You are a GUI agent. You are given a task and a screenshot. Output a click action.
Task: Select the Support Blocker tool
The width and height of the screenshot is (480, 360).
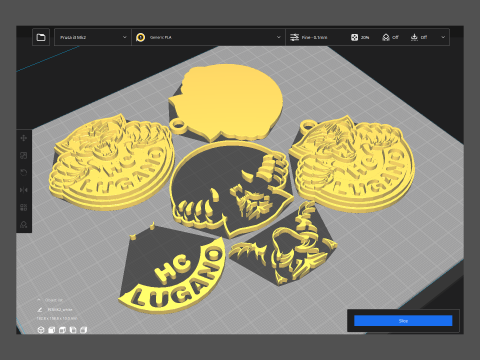(24, 224)
